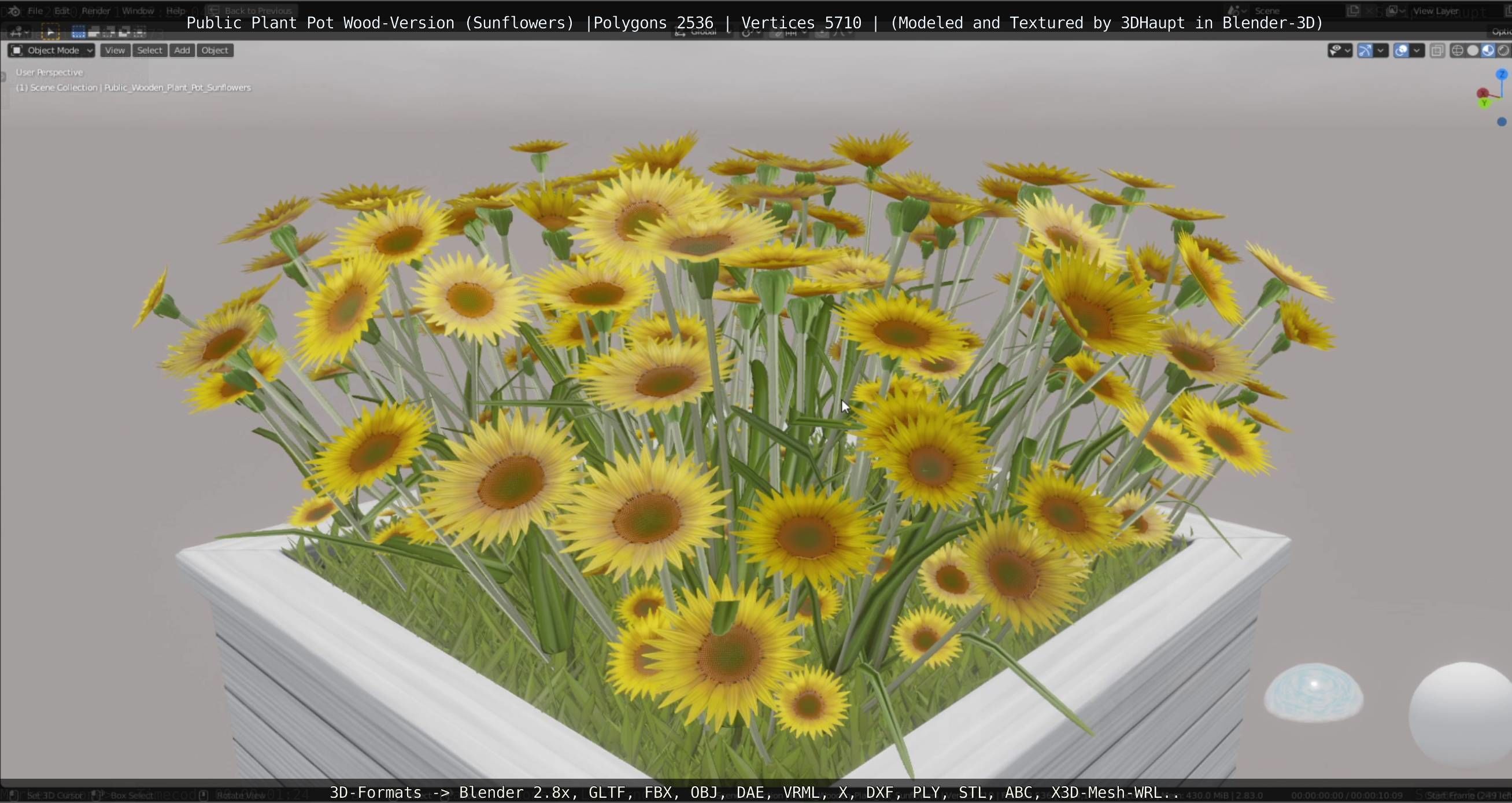
Task: Open the Window menu
Action: coord(138,10)
